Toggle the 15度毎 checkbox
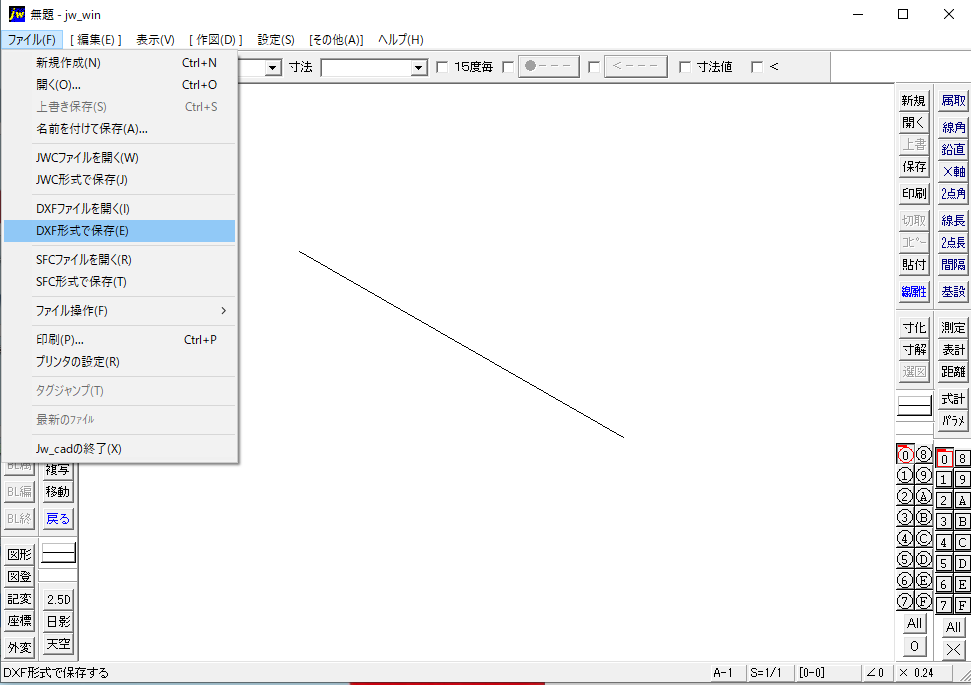971x685 pixels. [x=442, y=67]
